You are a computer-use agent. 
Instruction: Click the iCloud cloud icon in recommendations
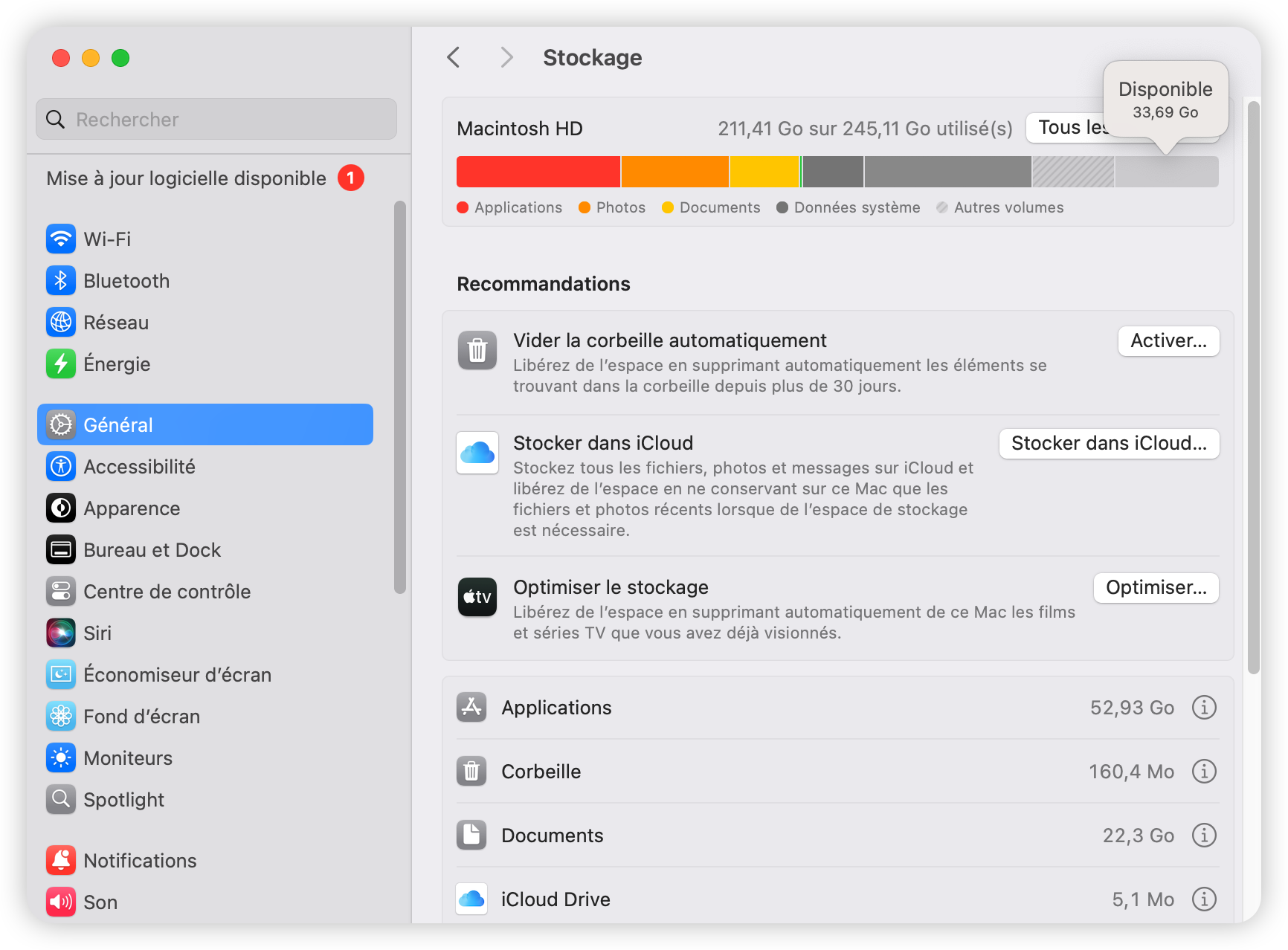pos(477,453)
